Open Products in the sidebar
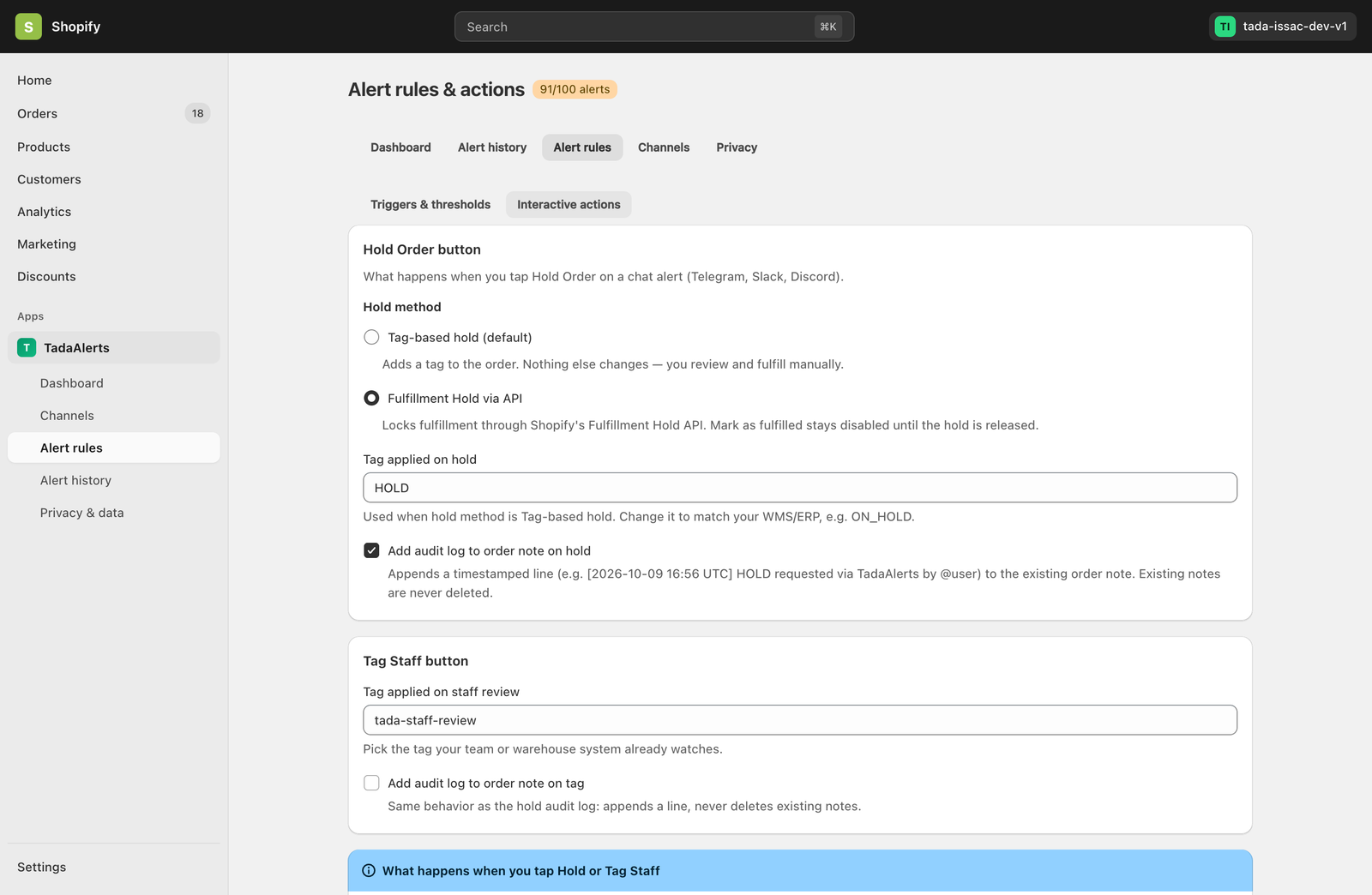This screenshot has height=895, width=1372. [114, 147]
